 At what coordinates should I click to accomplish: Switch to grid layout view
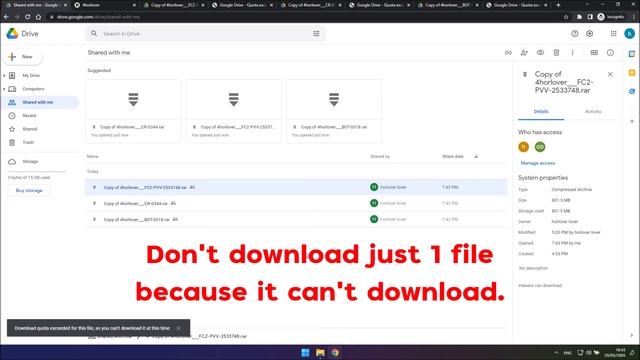tap(594, 53)
